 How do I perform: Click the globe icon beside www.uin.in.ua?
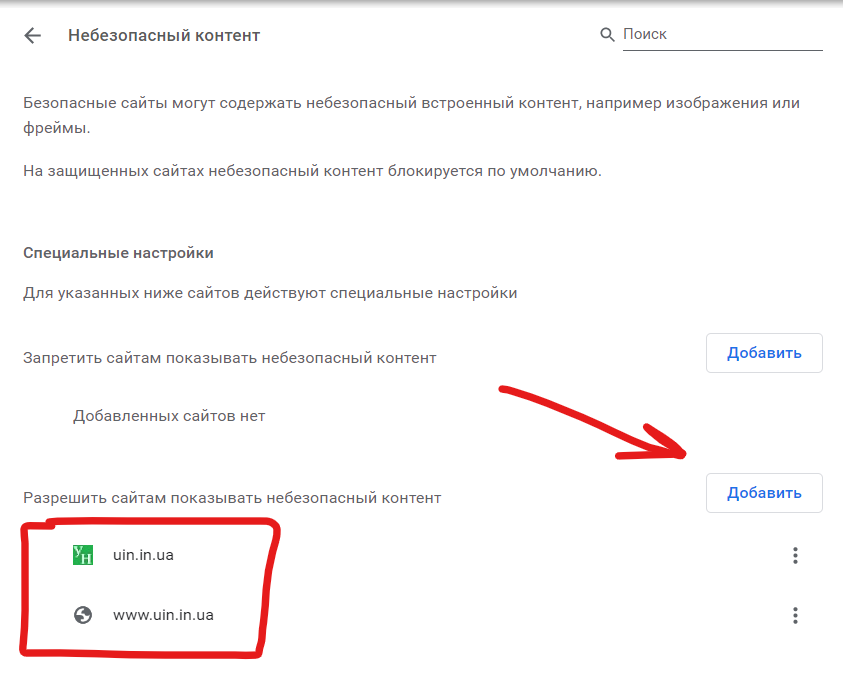click(83, 615)
